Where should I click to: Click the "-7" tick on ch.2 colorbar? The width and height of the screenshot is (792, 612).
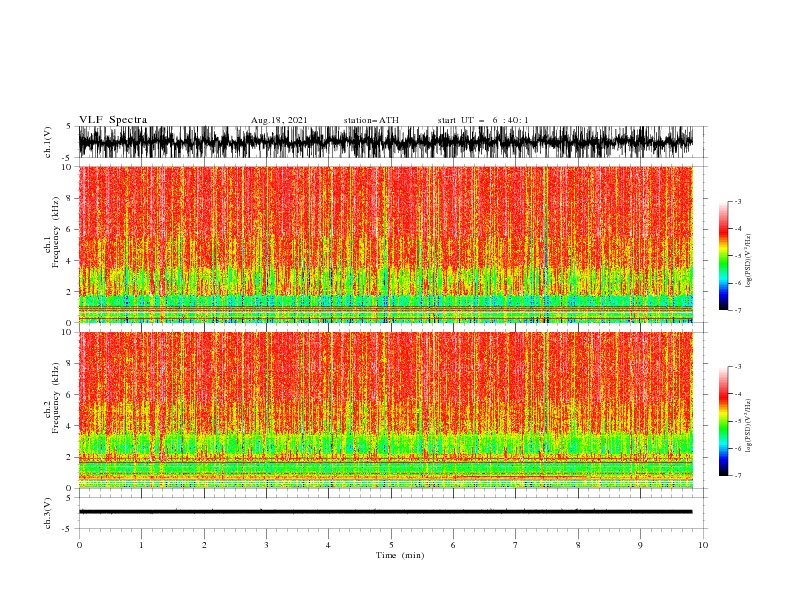click(738, 476)
